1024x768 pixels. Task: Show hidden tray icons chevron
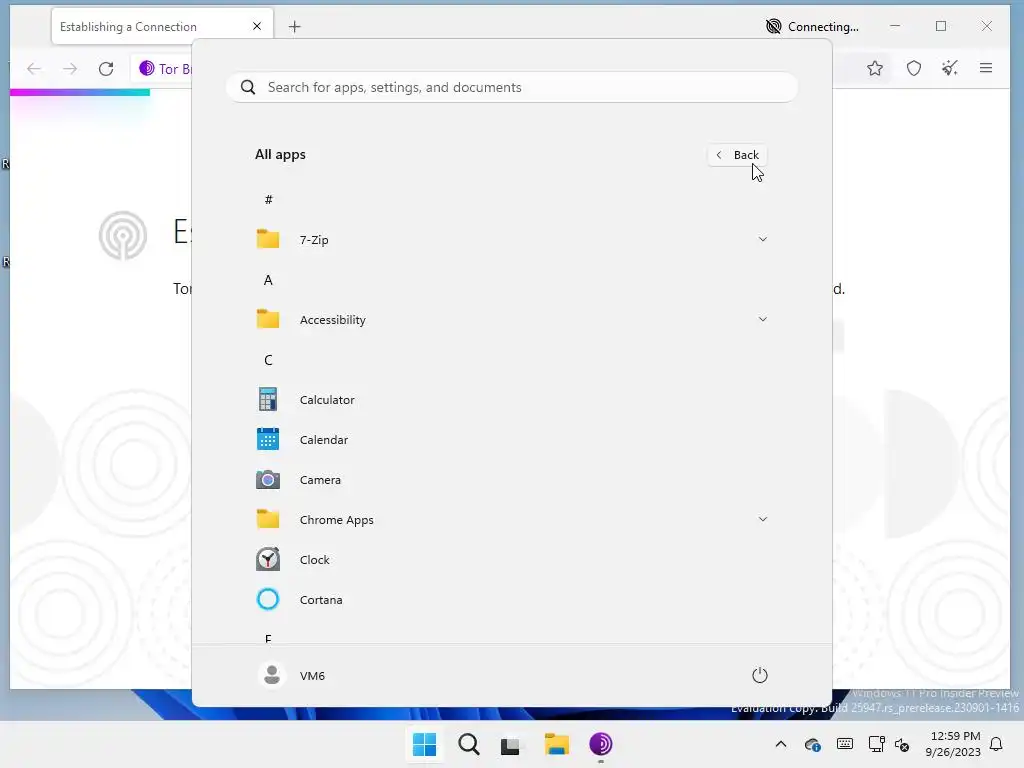780,744
